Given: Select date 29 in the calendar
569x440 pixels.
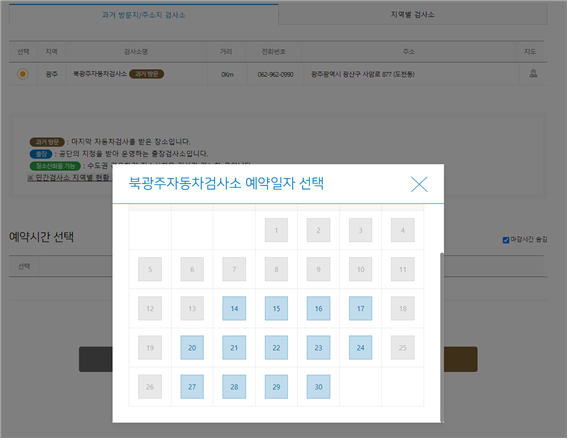Looking at the screenshot, I should pyautogui.click(x=277, y=388).
